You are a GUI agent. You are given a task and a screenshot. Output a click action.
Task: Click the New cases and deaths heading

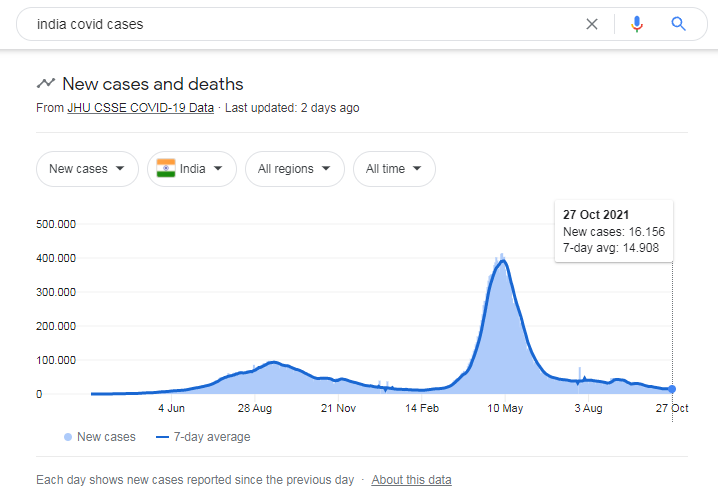(152, 84)
